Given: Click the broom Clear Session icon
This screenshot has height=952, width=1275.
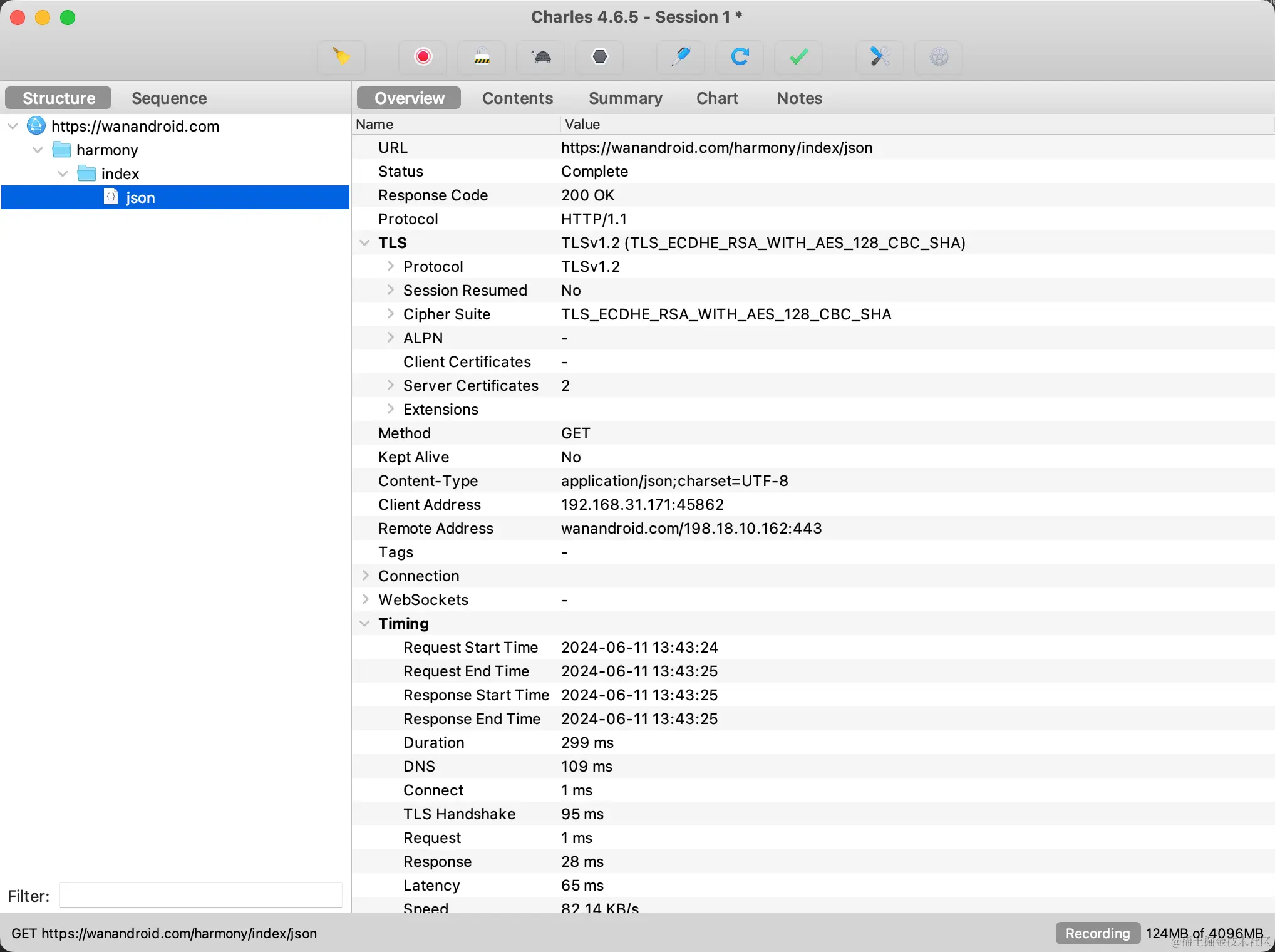Looking at the screenshot, I should [341, 57].
